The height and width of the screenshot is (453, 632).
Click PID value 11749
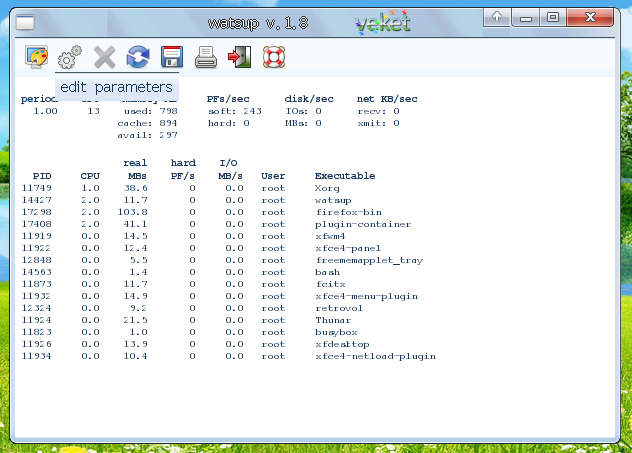point(36,188)
